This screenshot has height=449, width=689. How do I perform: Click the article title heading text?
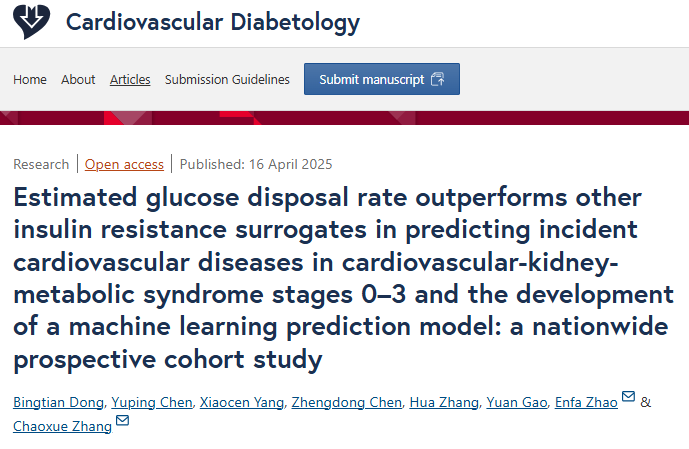point(343,278)
